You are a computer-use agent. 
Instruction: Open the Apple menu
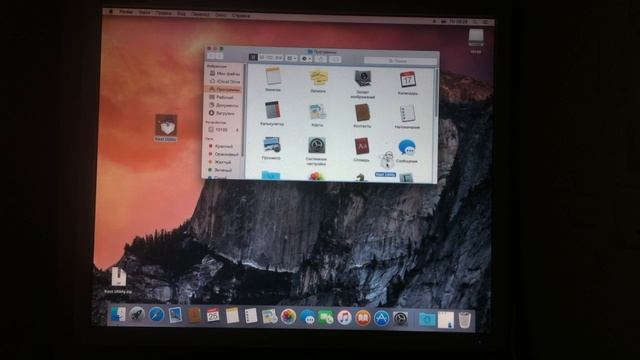110,12
